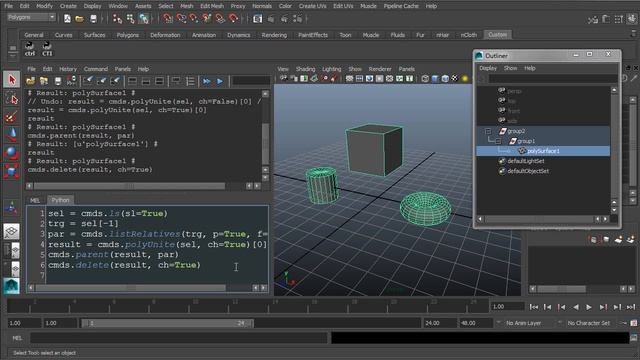This screenshot has width=640, height=360.
Task: Switch to the Custom shelf tab
Action: tap(498, 35)
